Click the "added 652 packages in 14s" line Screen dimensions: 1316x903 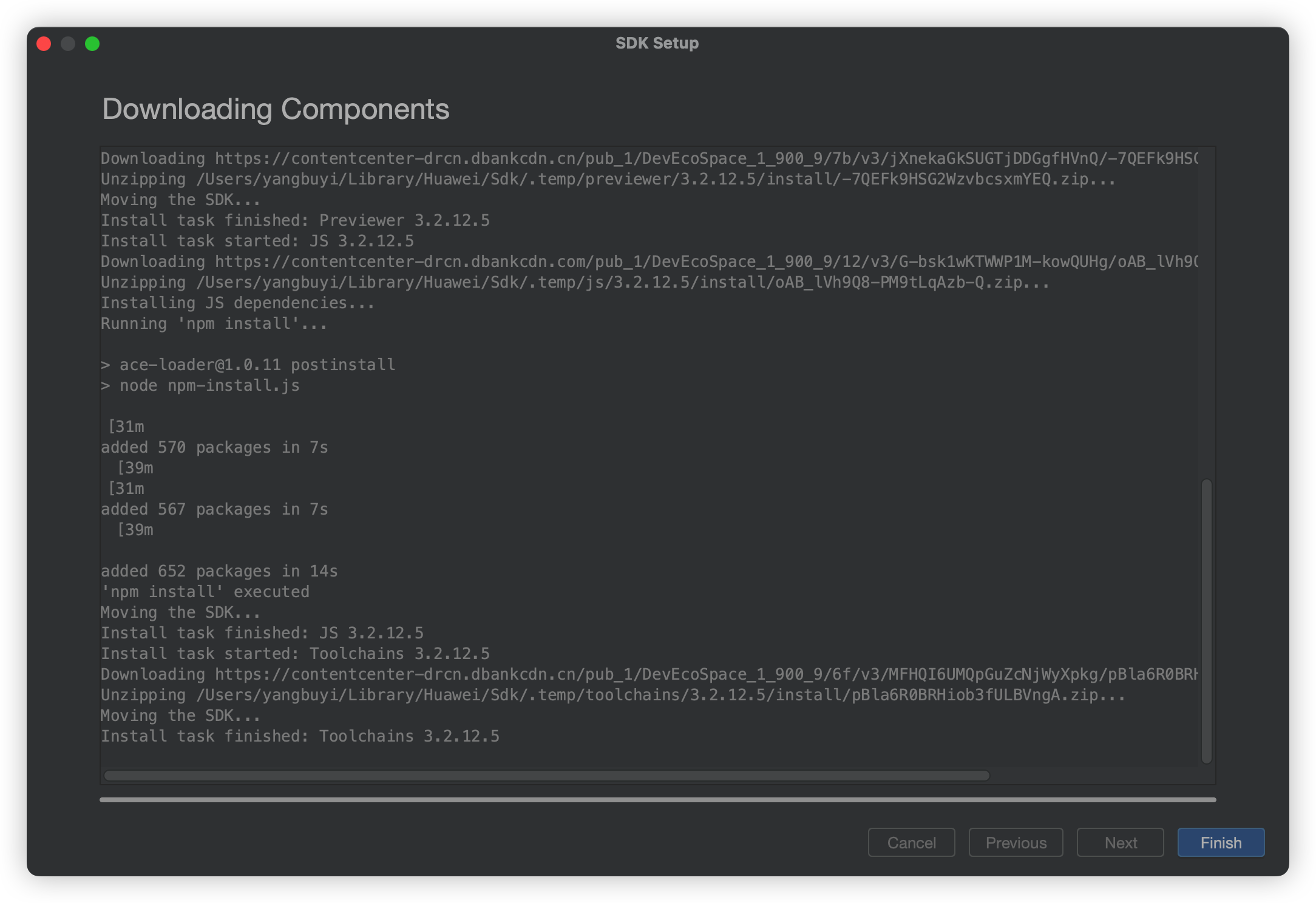pos(219,571)
